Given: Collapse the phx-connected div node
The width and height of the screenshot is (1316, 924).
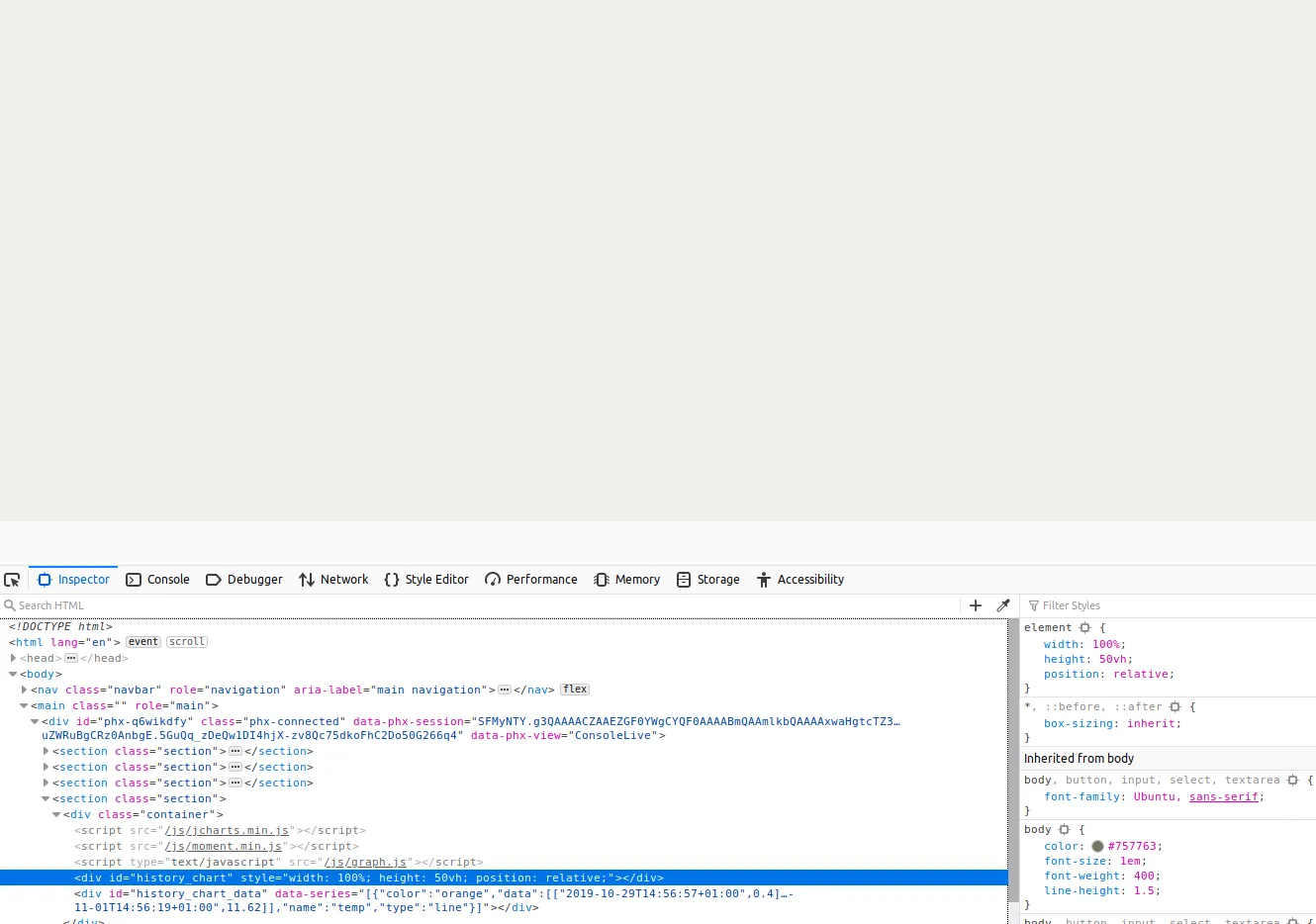Looking at the screenshot, I should coord(35,721).
